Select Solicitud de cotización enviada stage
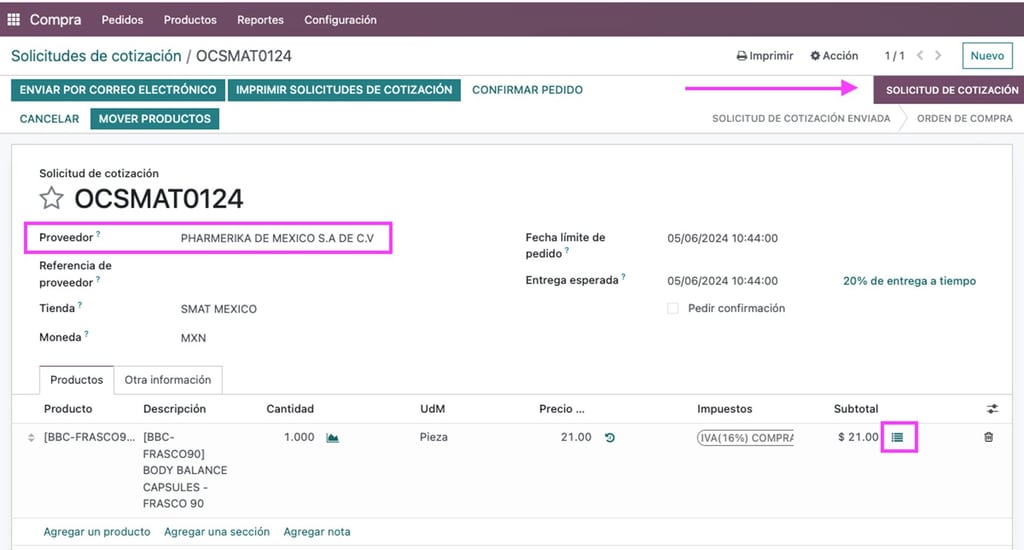Image resolution: width=1024 pixels, height=550 pixels. [x=801, y=118]
